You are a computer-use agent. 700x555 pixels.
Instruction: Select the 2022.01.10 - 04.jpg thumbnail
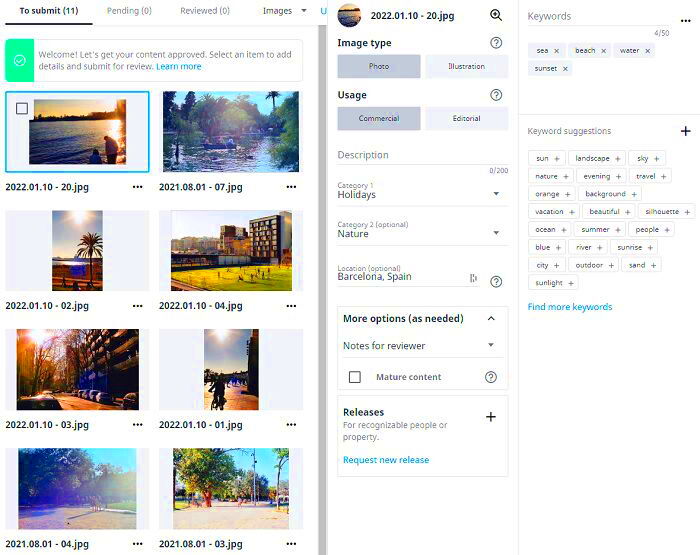(231, 250)
